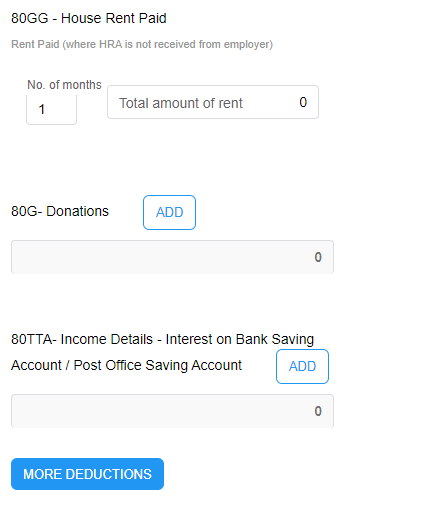Add a donation under 80G- Donations

[x=169, y=212]
